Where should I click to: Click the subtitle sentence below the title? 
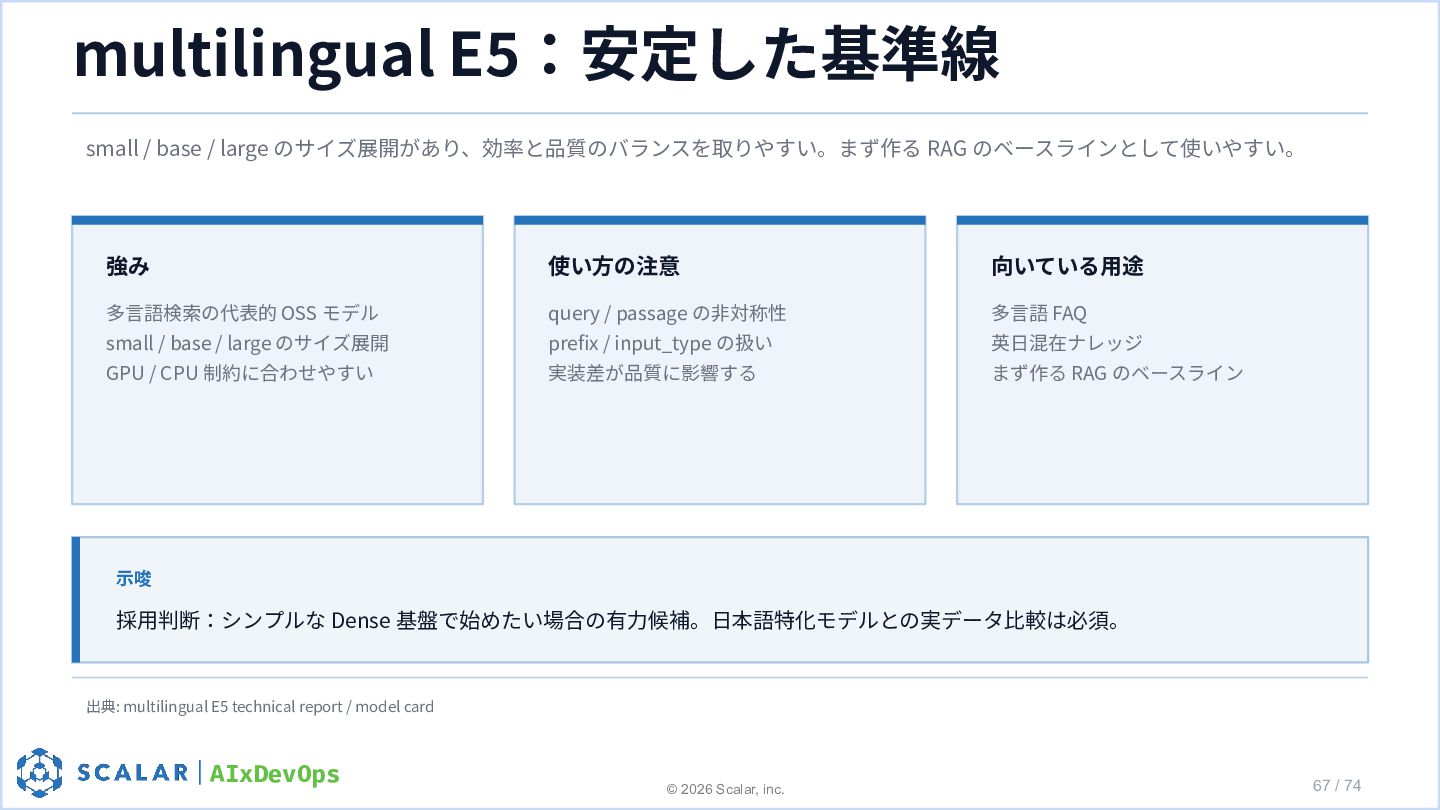[x=691, y=149]
